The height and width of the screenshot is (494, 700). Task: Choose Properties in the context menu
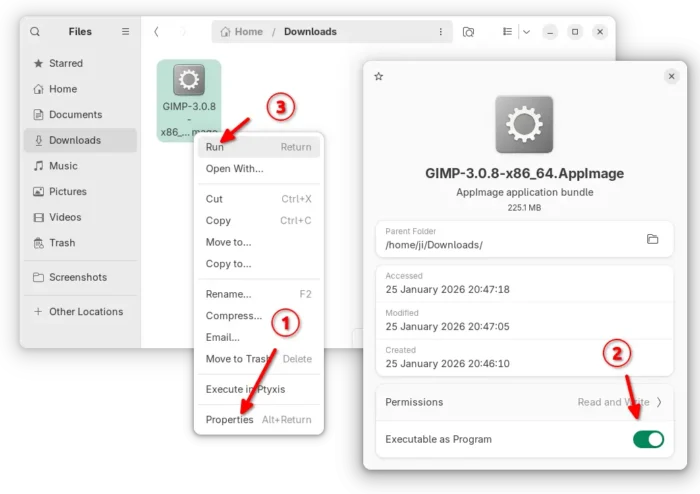coord(229,420)
